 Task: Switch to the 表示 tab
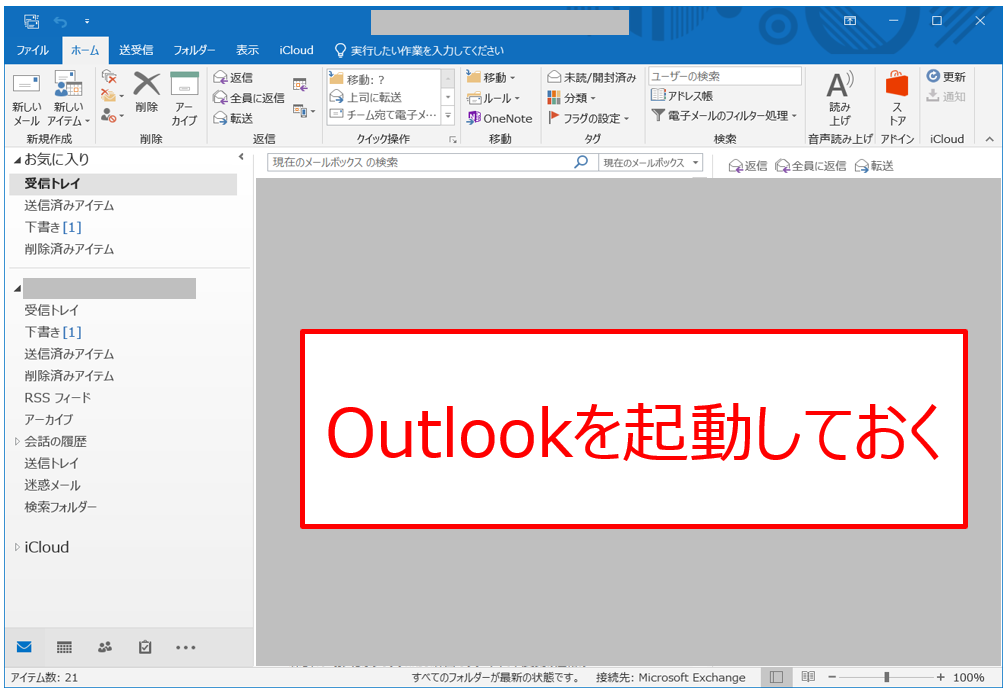tap(248, 50)
